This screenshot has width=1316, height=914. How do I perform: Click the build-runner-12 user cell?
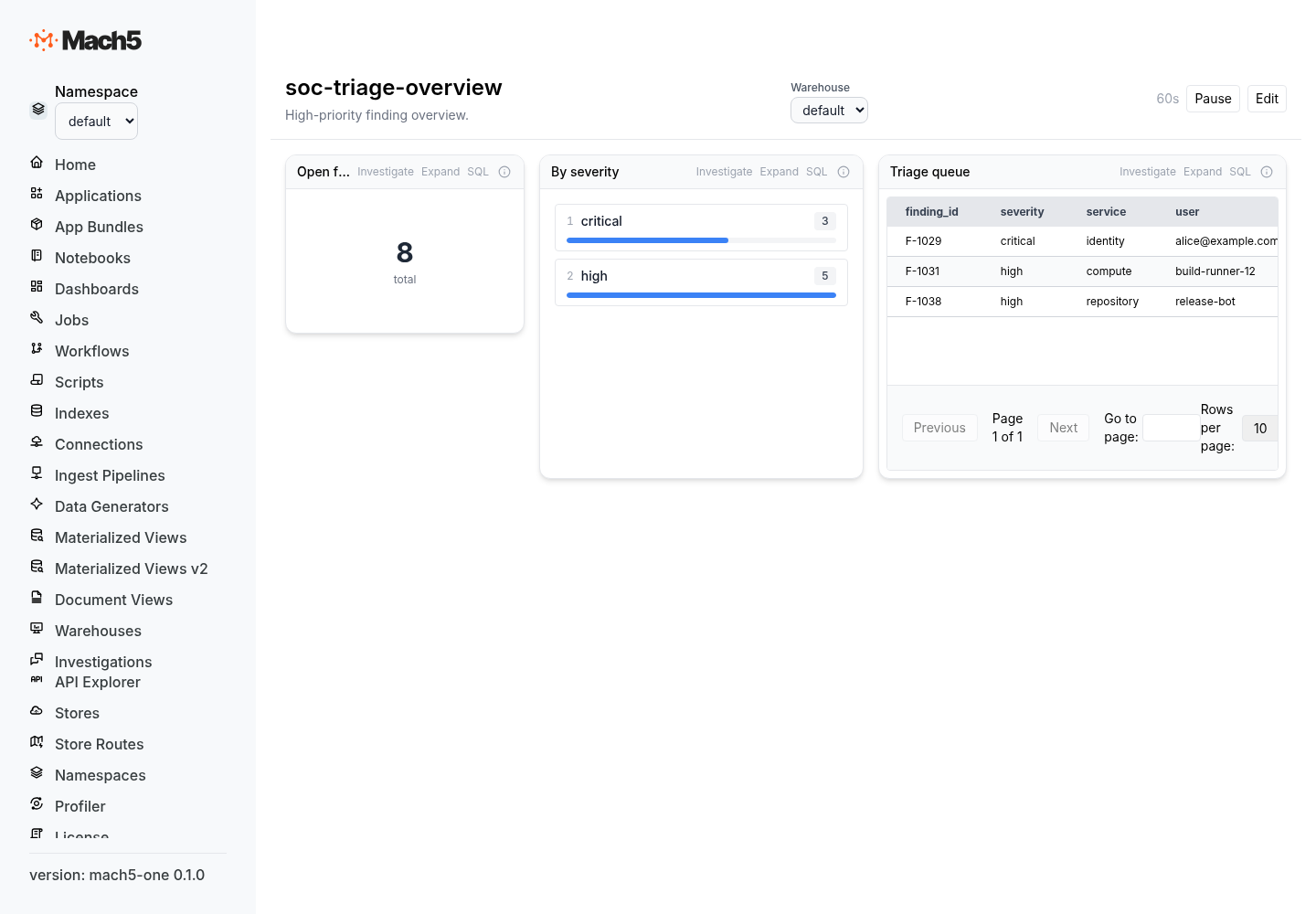click(x=1215, y=271)
